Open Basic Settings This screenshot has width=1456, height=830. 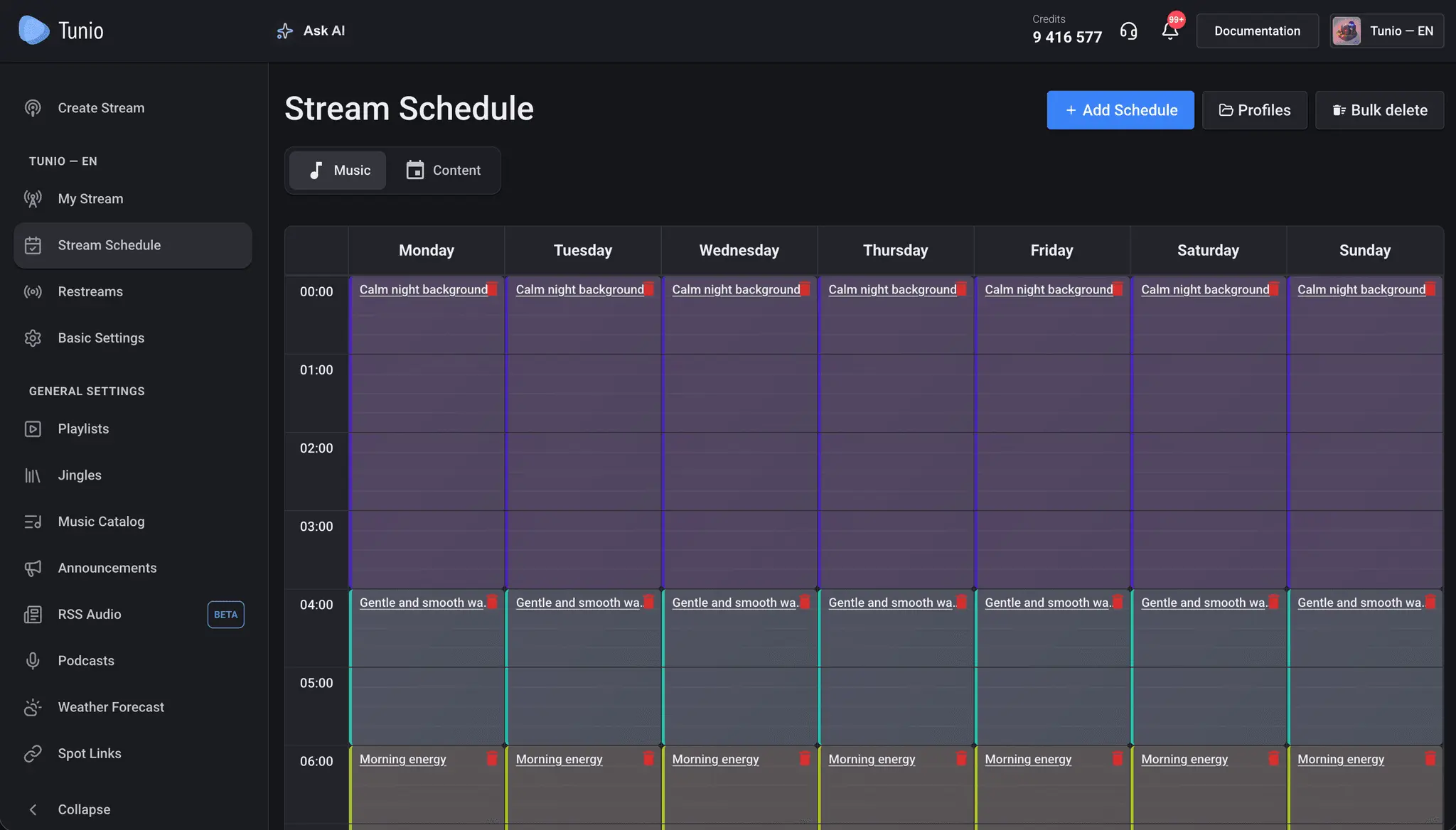point(133,338)
